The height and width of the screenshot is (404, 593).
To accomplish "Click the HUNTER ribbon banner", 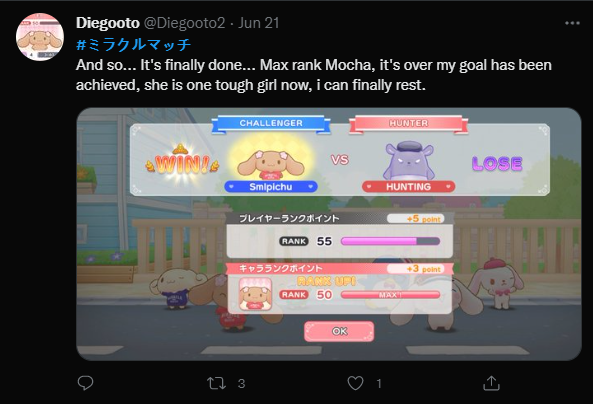I will point(408,124).
